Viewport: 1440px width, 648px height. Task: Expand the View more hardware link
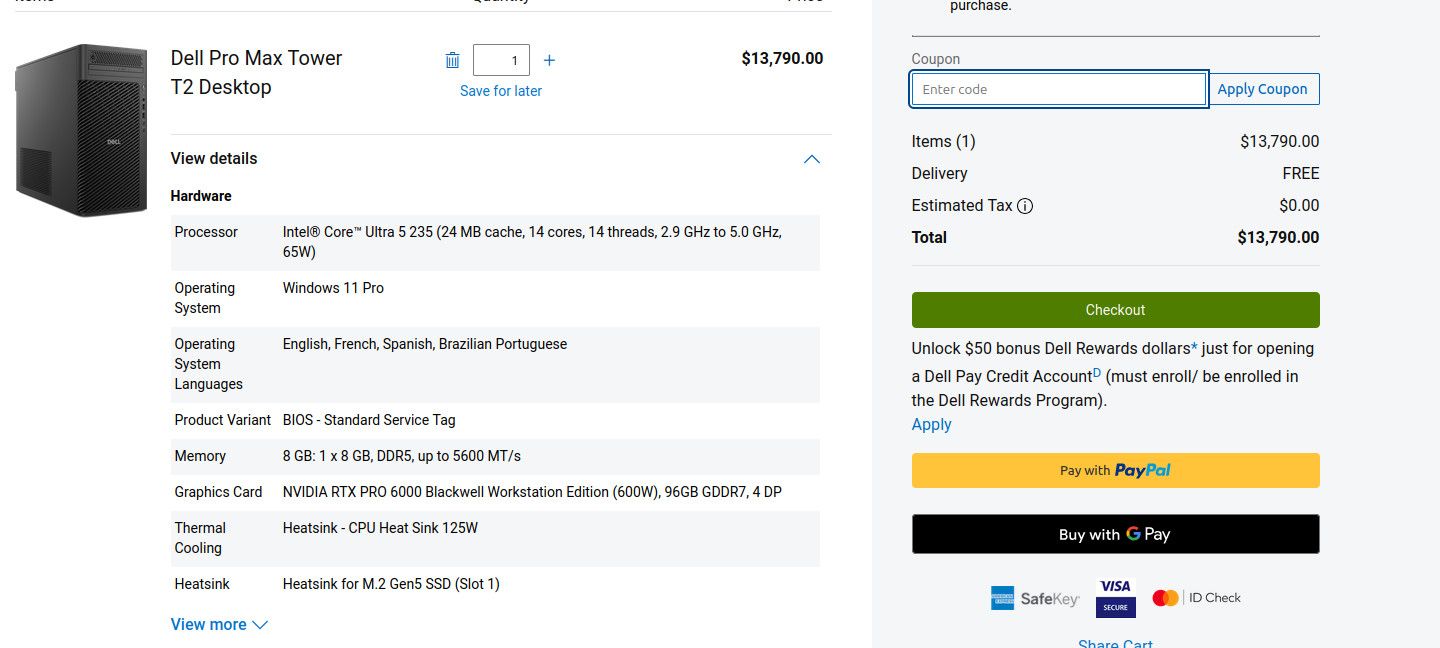[x=219, y=624]
